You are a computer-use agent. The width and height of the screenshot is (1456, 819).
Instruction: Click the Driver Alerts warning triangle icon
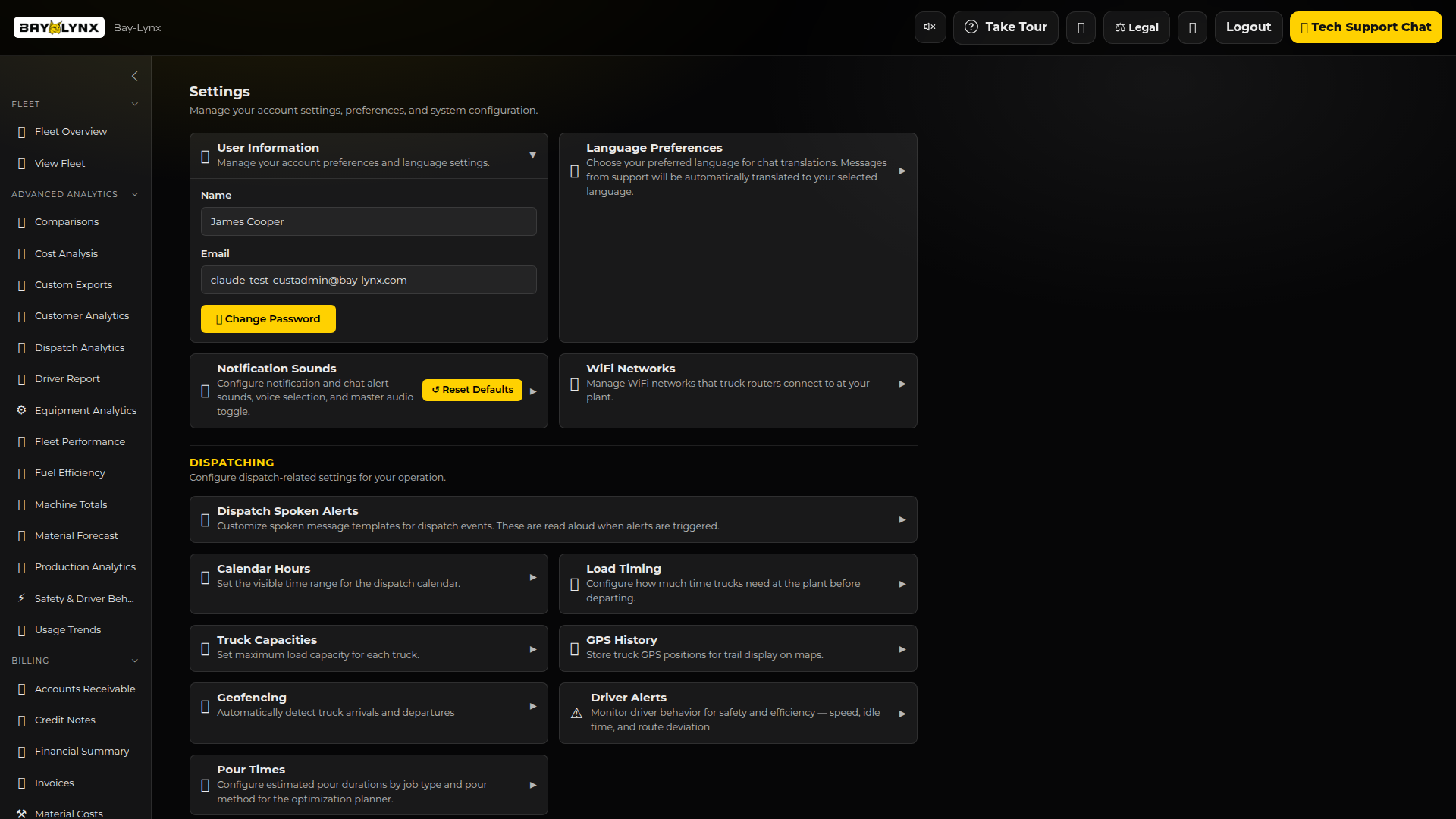[576, 713]
